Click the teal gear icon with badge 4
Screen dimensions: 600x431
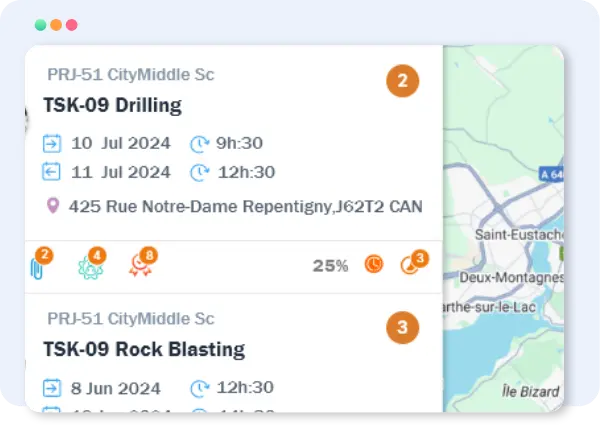[90, 266]
